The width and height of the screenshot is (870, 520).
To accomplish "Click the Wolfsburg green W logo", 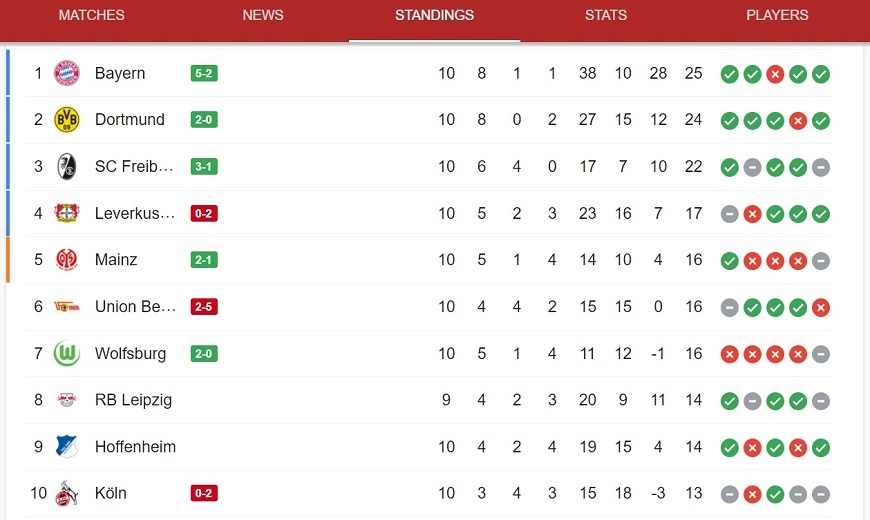I will point(67,354).
